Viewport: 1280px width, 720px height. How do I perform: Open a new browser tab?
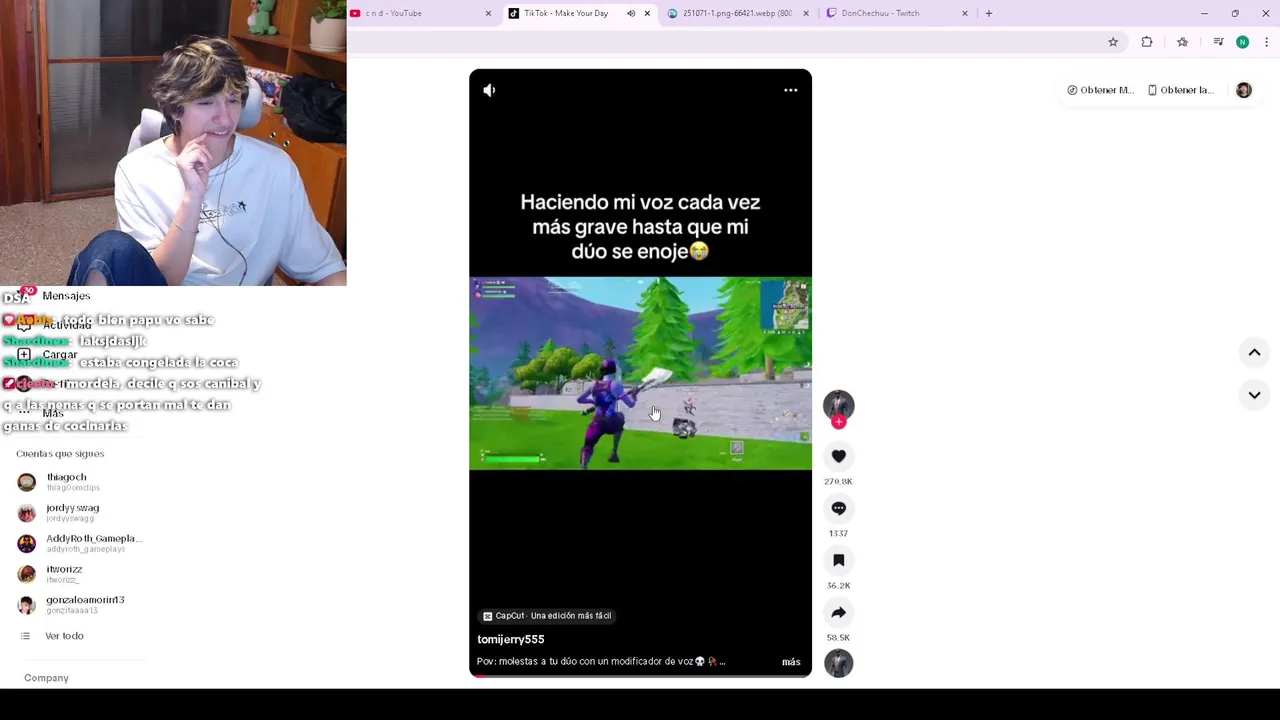point(989,13)
